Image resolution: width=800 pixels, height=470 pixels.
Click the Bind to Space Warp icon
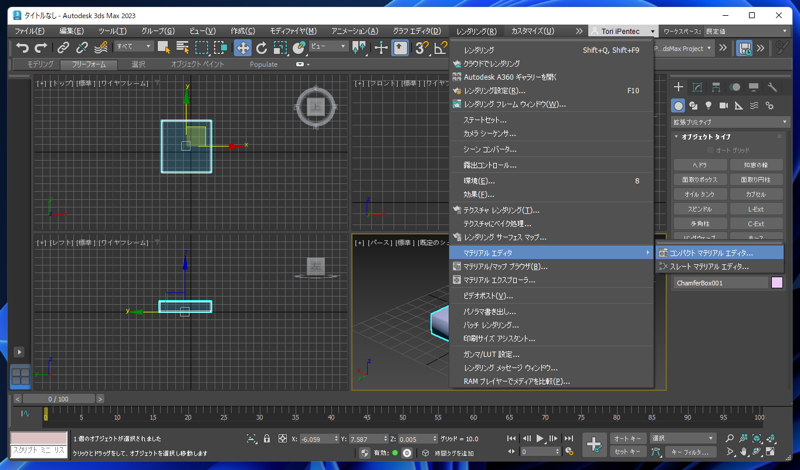(101, 48)
